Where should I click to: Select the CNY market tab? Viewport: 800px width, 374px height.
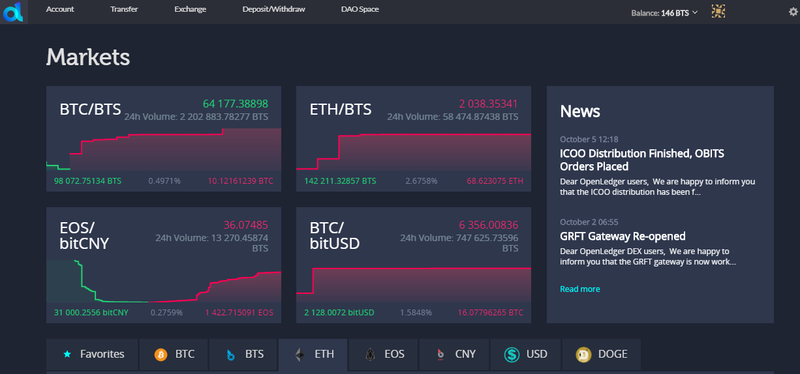tap(454, 354)
